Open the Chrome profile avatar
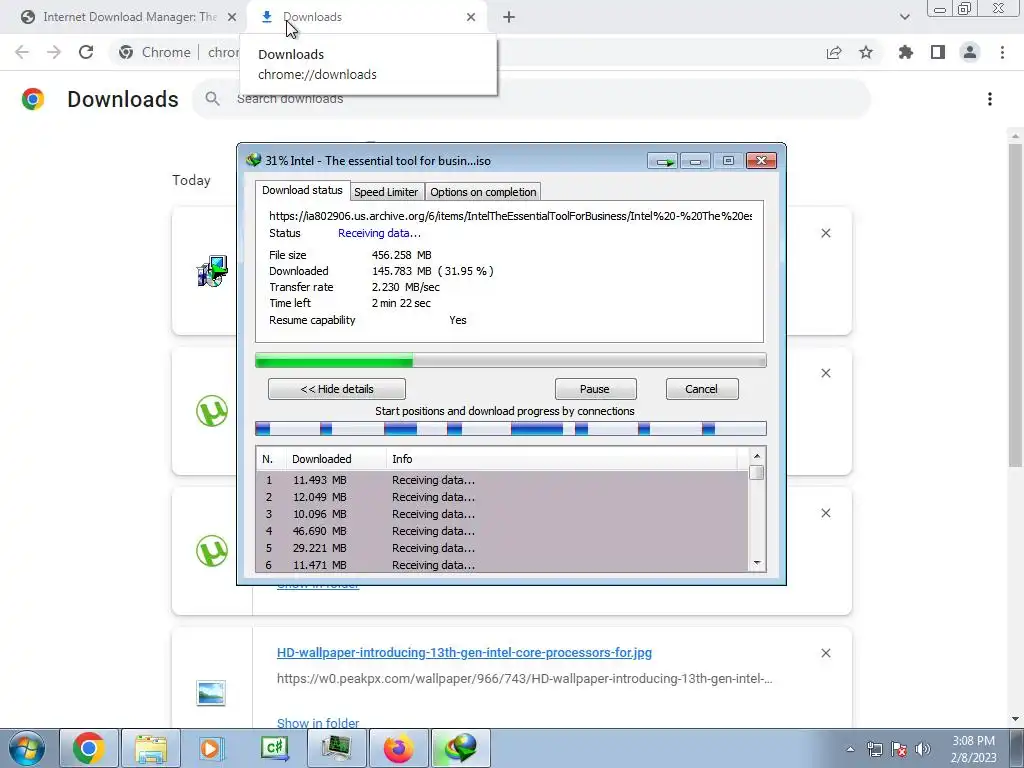1024x768 pixels. tap(970, 52)
